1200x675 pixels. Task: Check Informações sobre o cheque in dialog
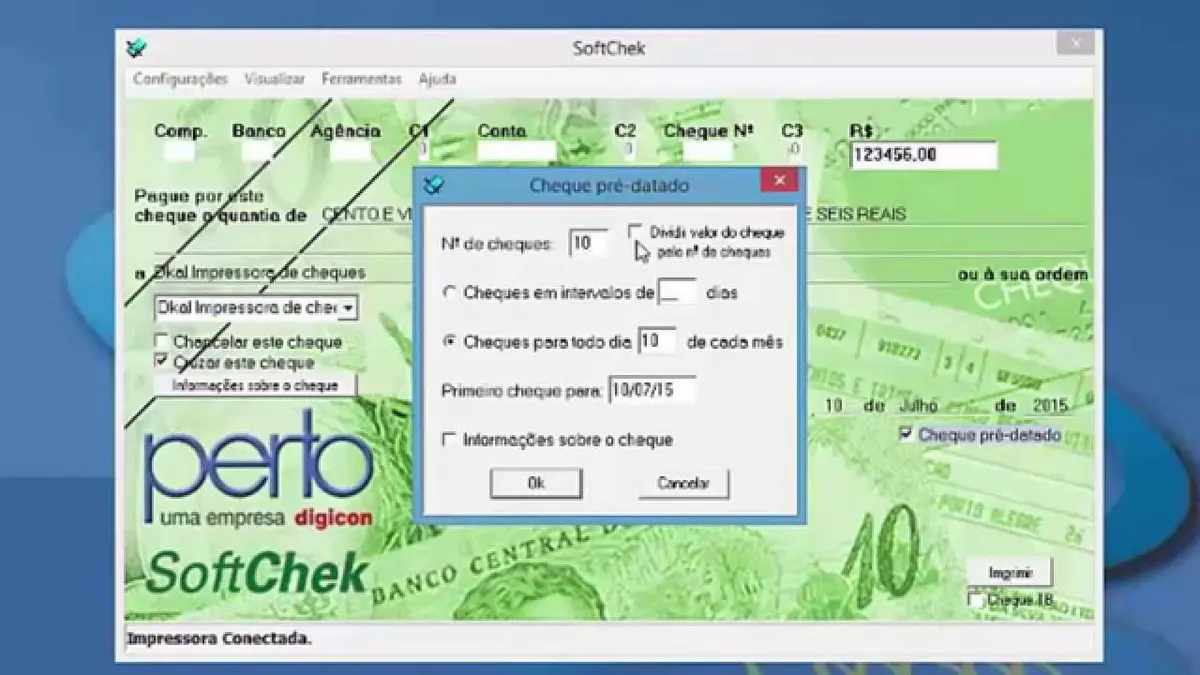click(x=449, y=439)
